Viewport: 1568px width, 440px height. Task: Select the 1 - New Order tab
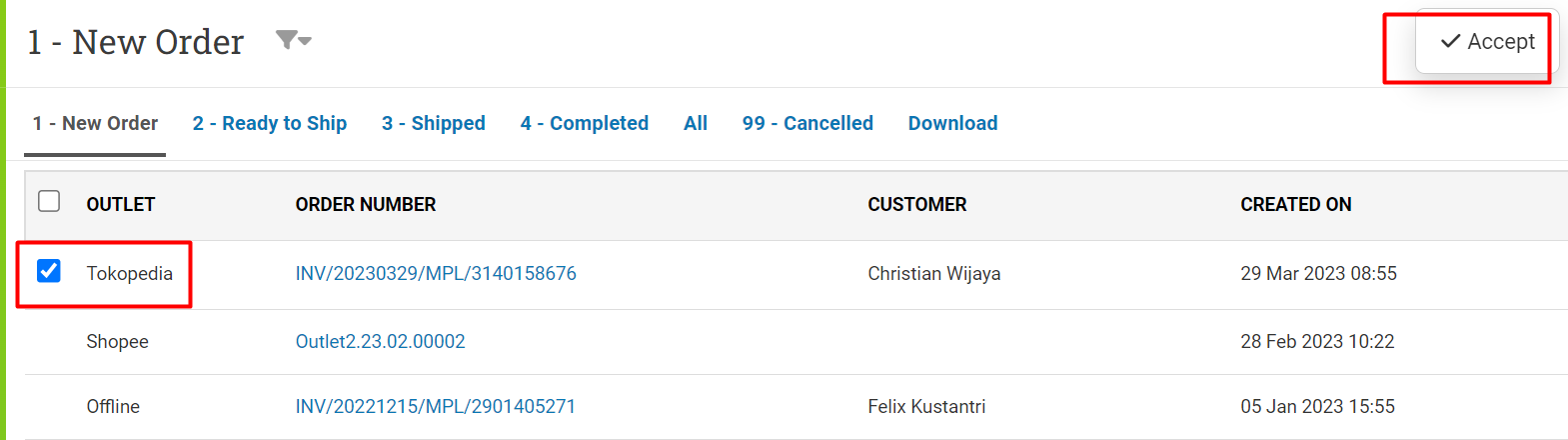(x=95, y=123)
